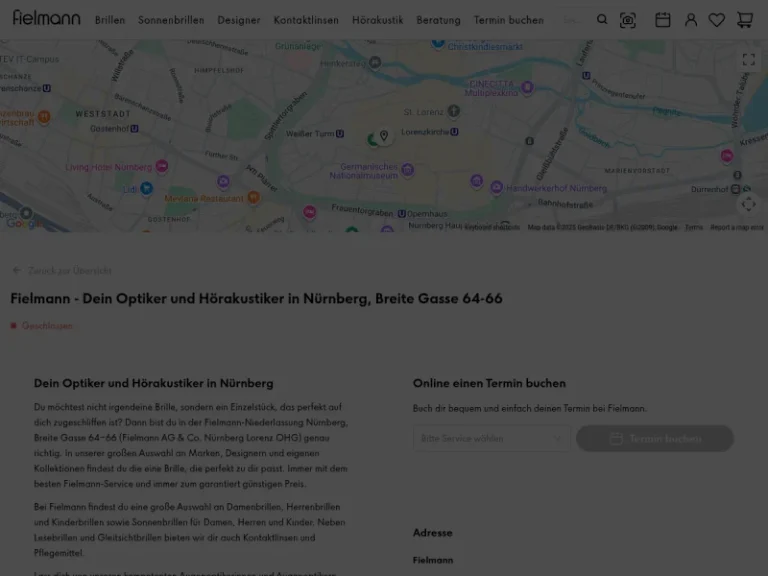Open the Beratung menu
Screen dimensions: 768x576
coord(438,20)
